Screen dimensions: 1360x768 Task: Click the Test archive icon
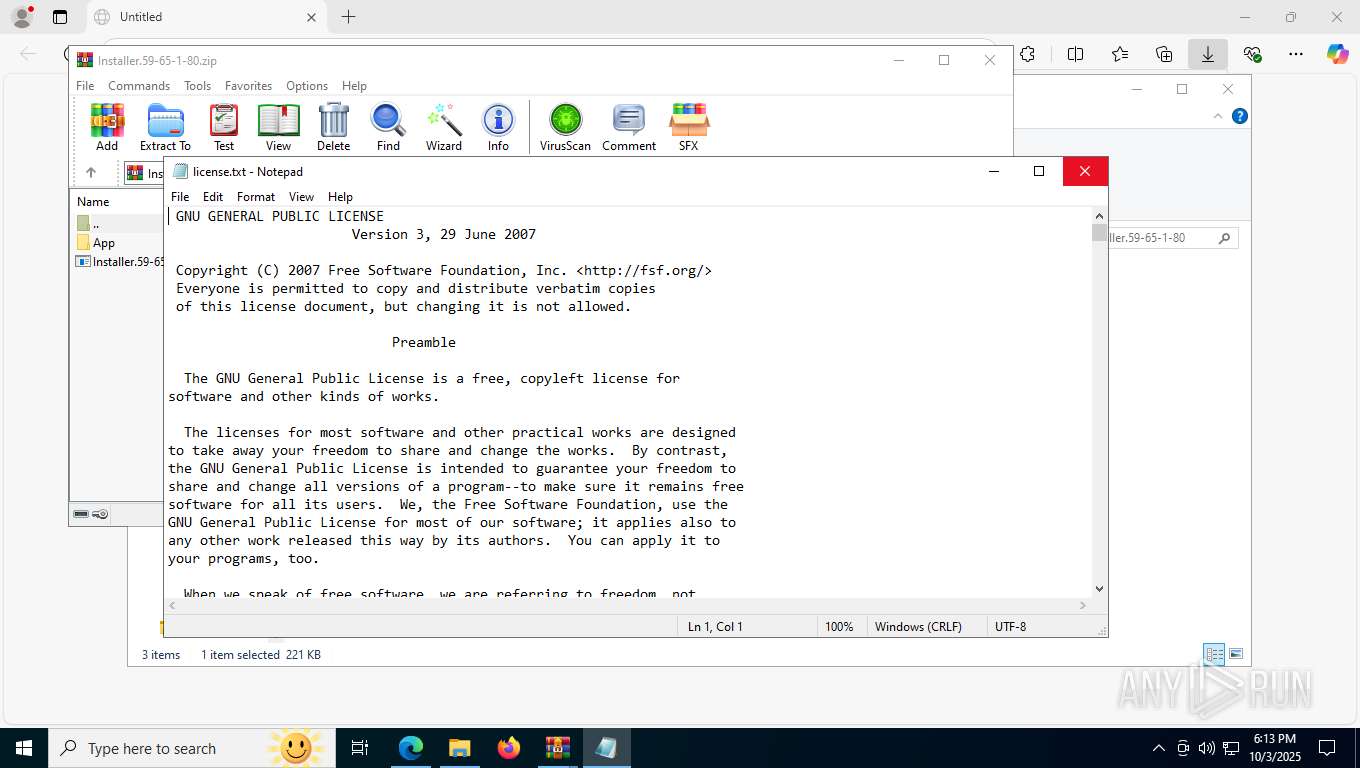pyautogui.click(x=224, y=127)
